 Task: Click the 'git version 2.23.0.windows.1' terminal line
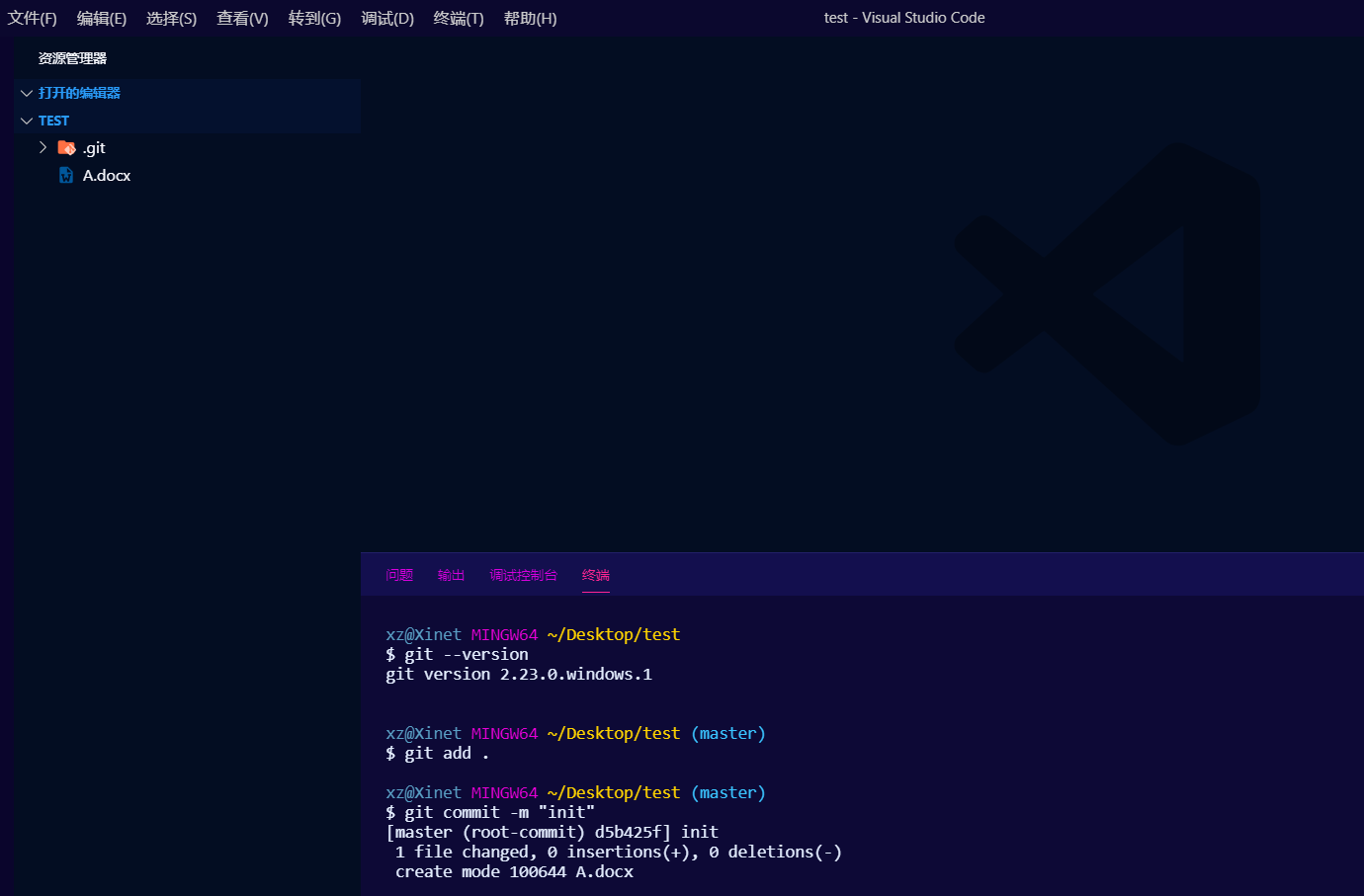[x=519, y=674]
